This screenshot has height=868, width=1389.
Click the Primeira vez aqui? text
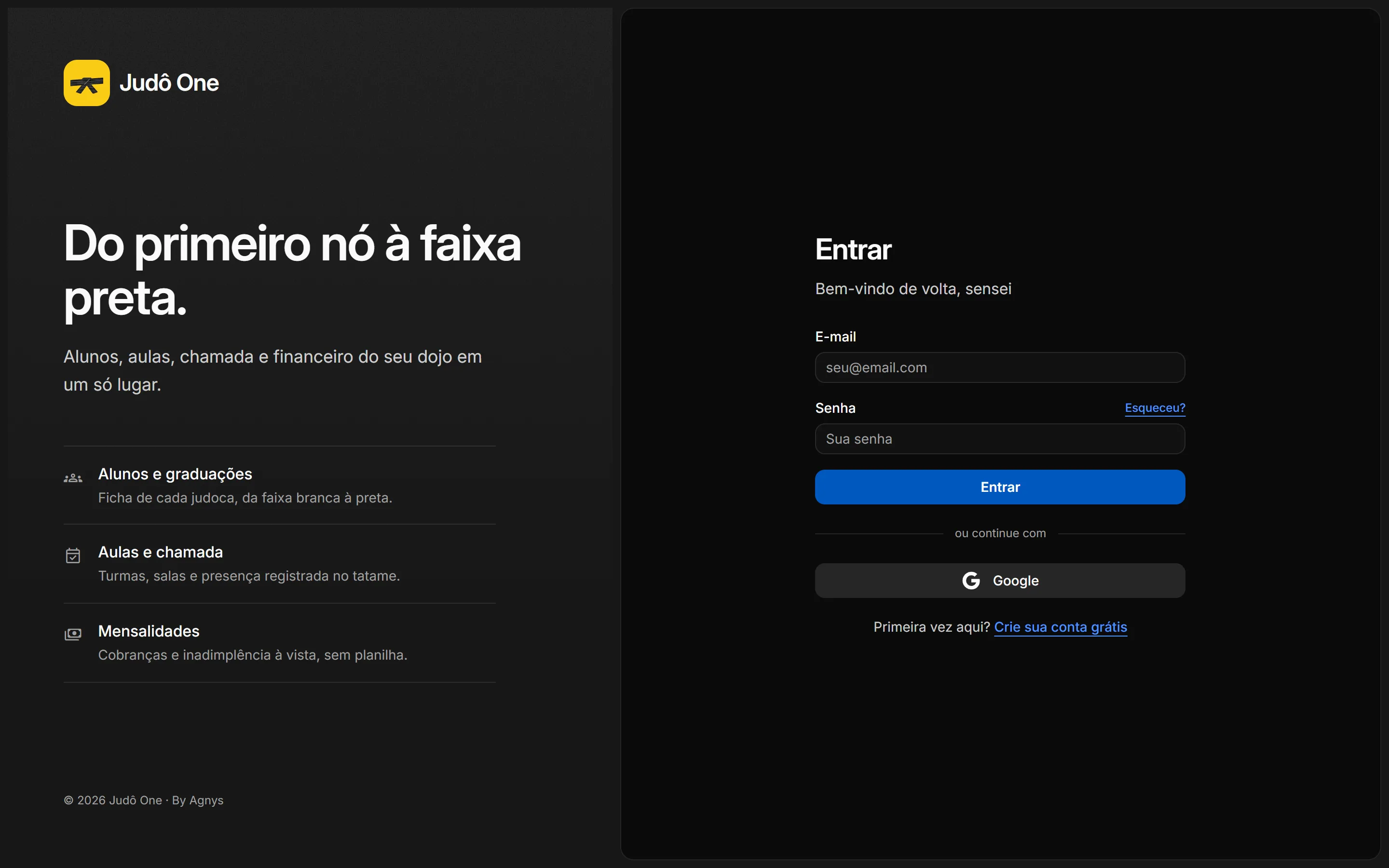[932, 627]
